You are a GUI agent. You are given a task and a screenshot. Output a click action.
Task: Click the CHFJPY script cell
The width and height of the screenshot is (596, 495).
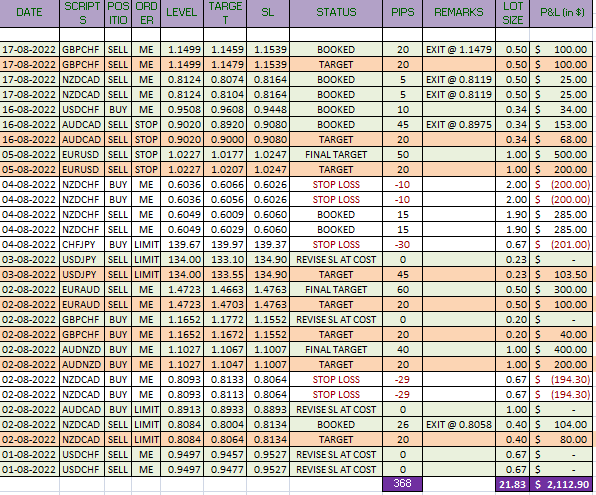pos(82,245)
